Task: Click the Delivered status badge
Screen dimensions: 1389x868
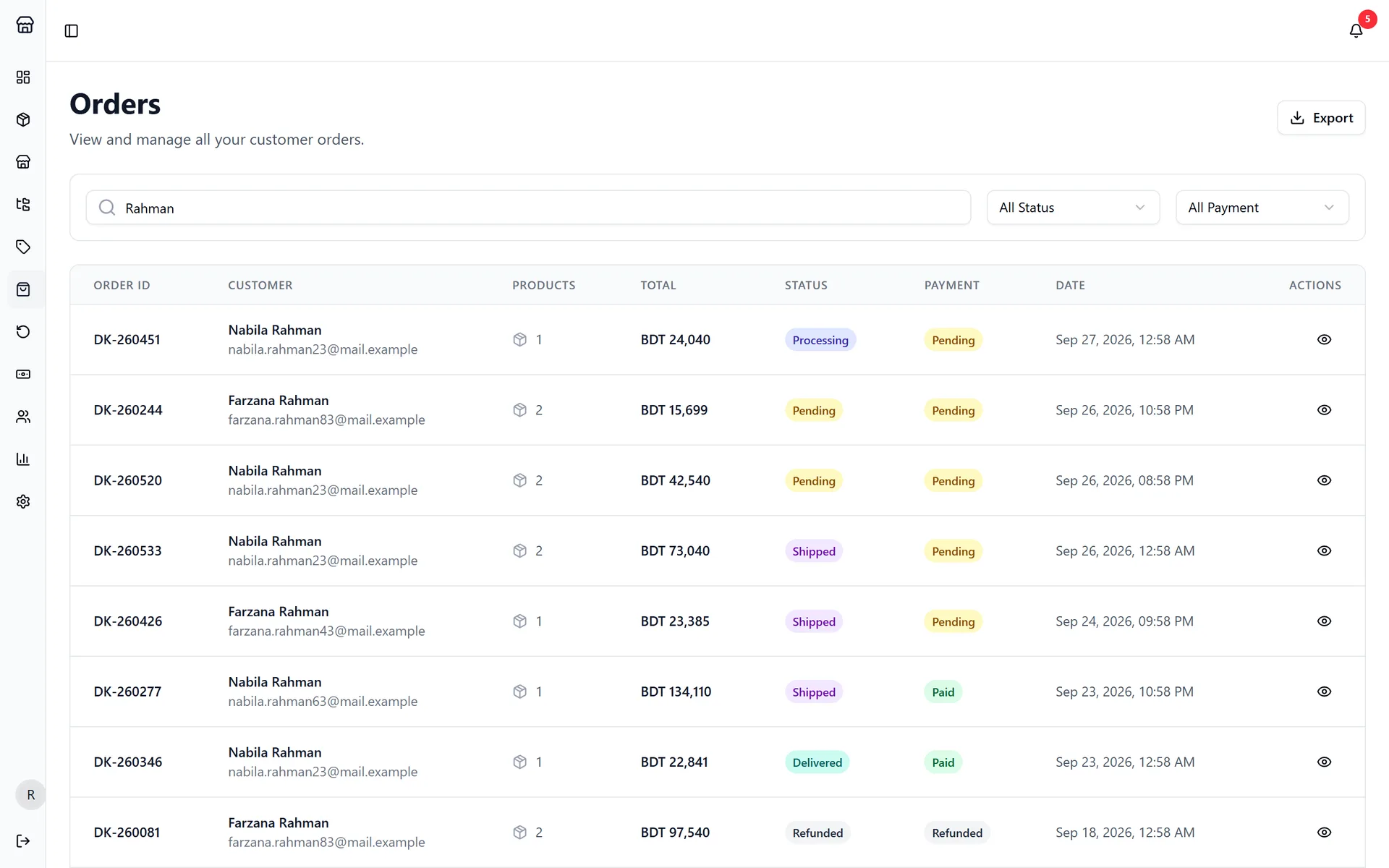Action: tap(817, 762)
